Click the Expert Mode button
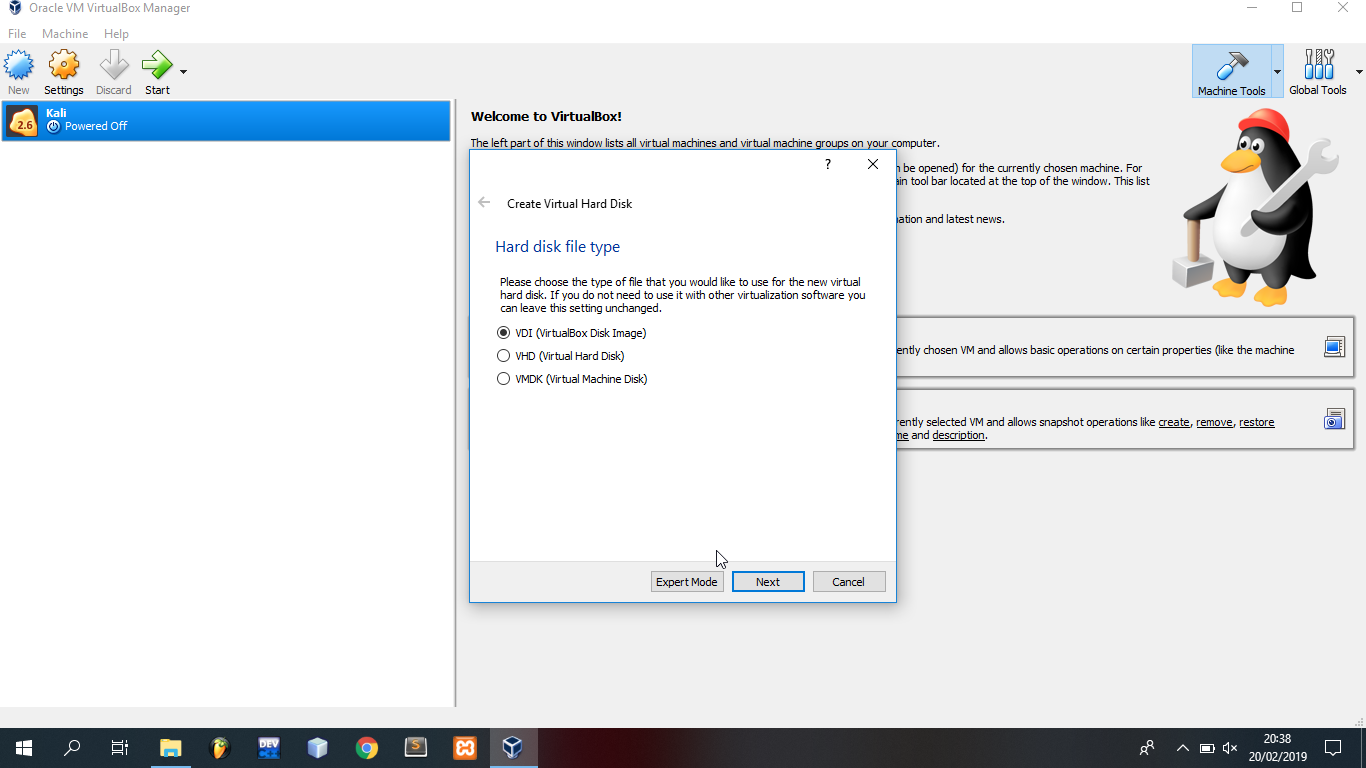The image size is (1366, 768). coord(687,582)
